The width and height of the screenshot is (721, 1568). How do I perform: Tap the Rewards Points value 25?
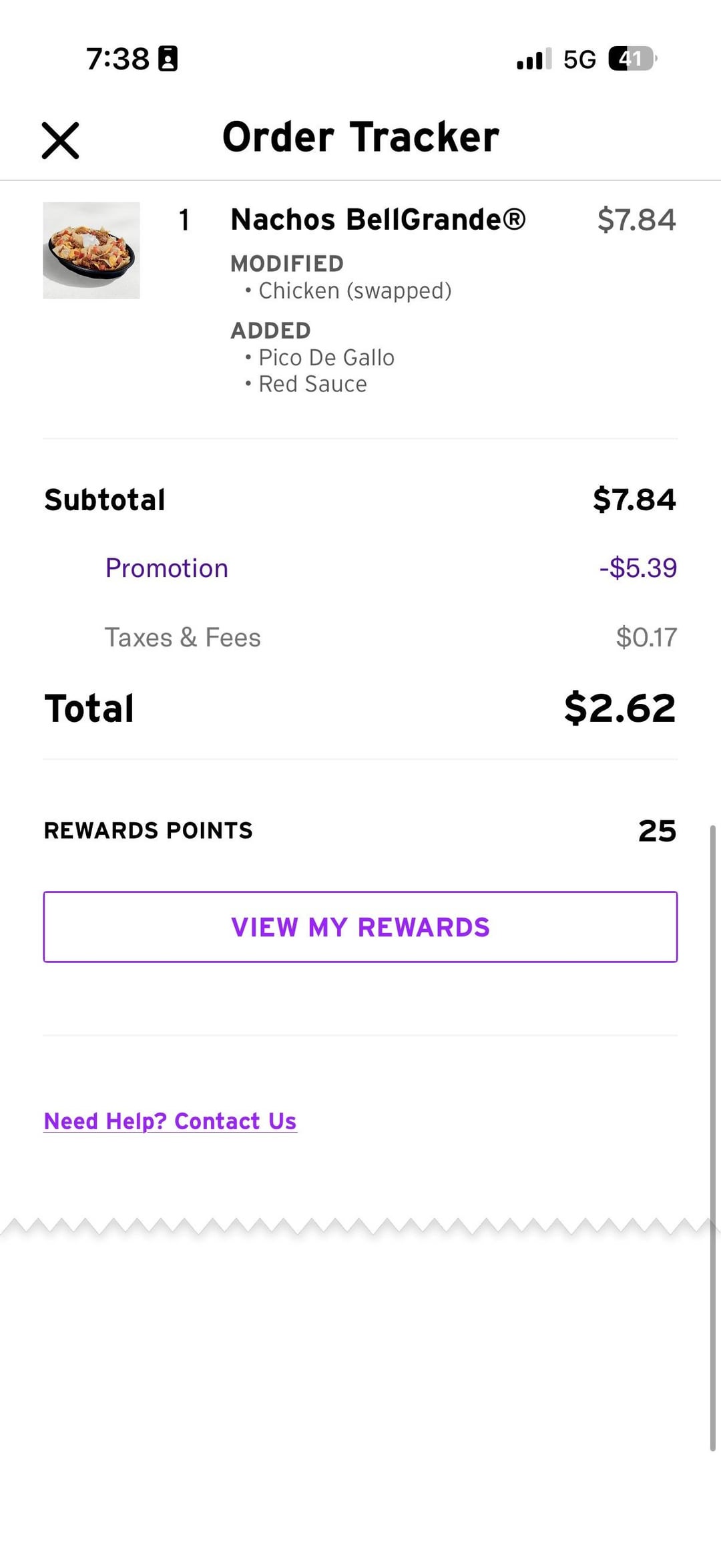[x=657, y=831]
